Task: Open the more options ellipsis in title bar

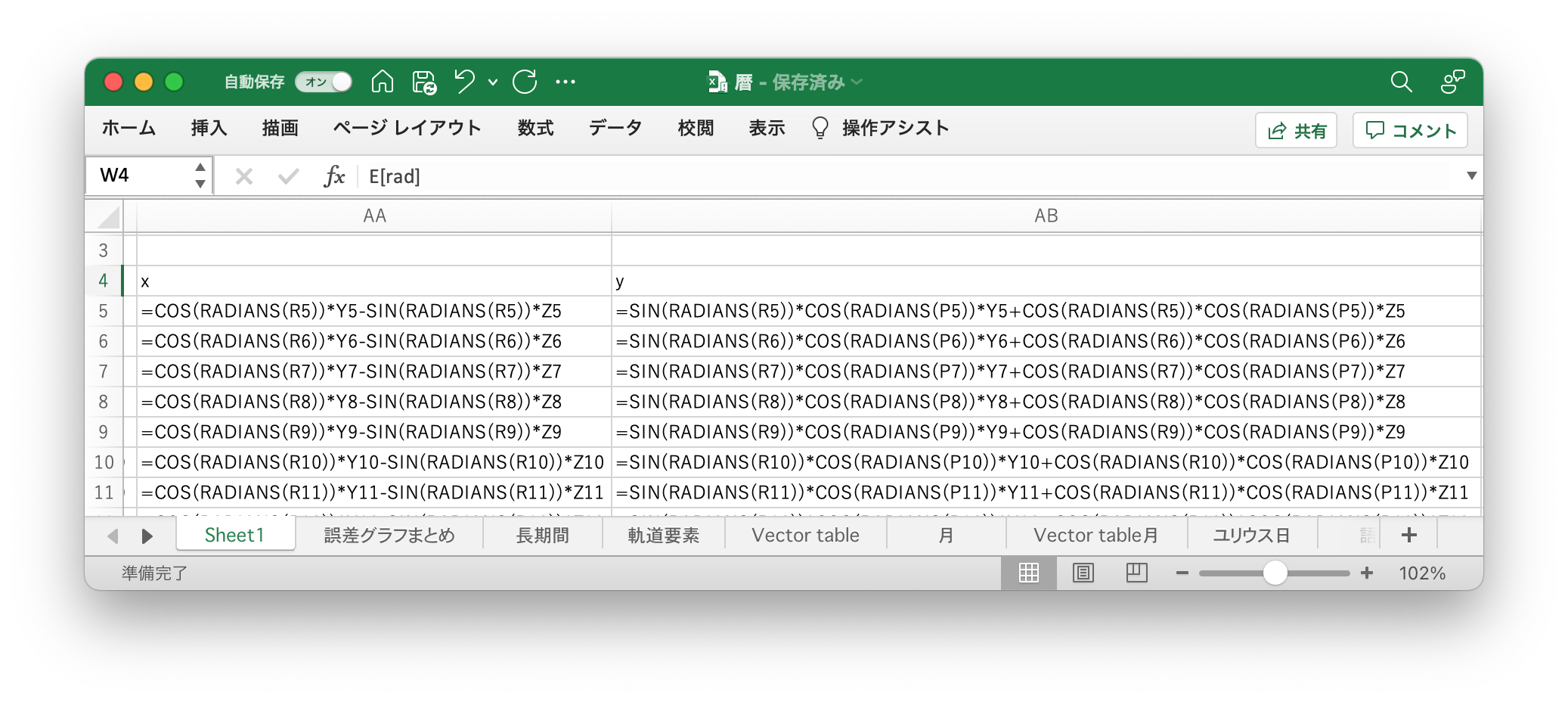Action: (566, 82)
